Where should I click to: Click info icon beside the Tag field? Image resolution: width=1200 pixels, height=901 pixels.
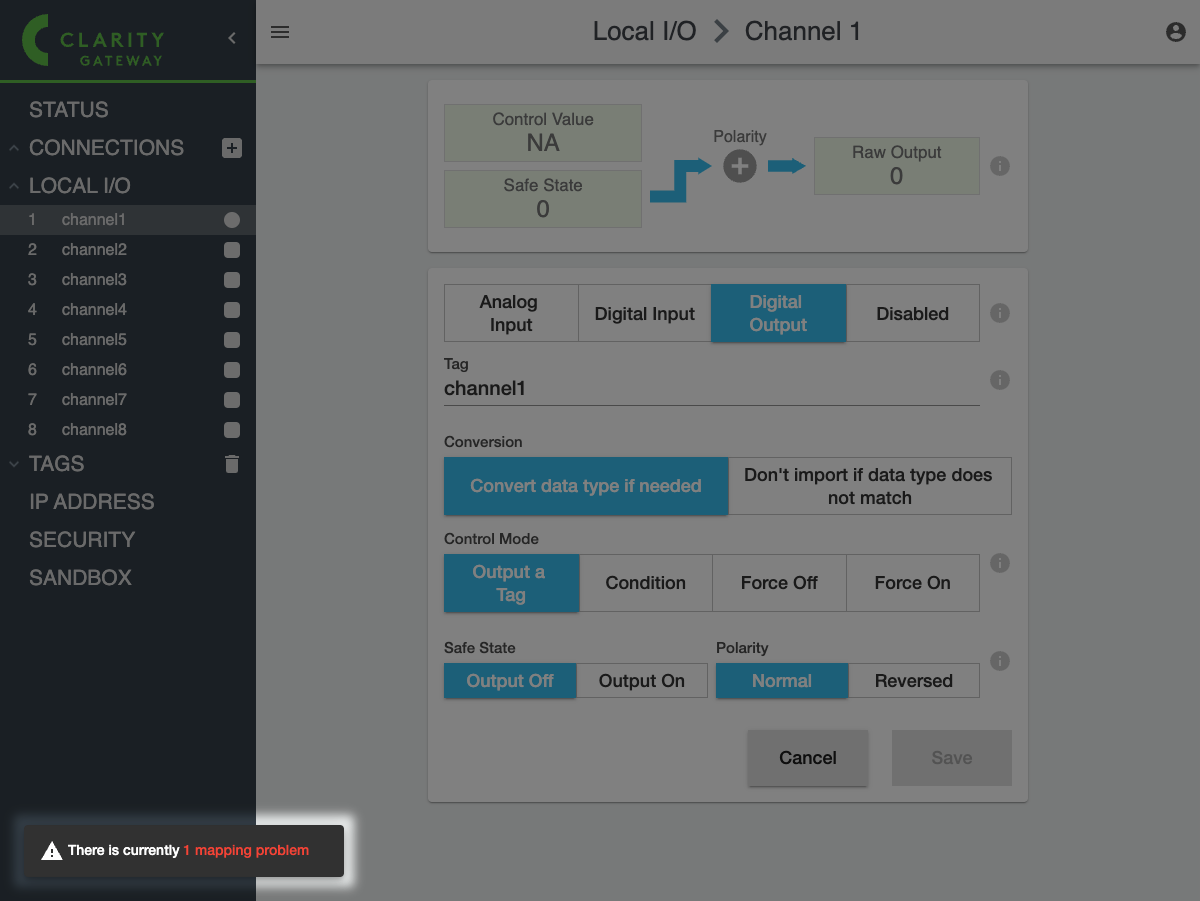click(x=999, y=380)
